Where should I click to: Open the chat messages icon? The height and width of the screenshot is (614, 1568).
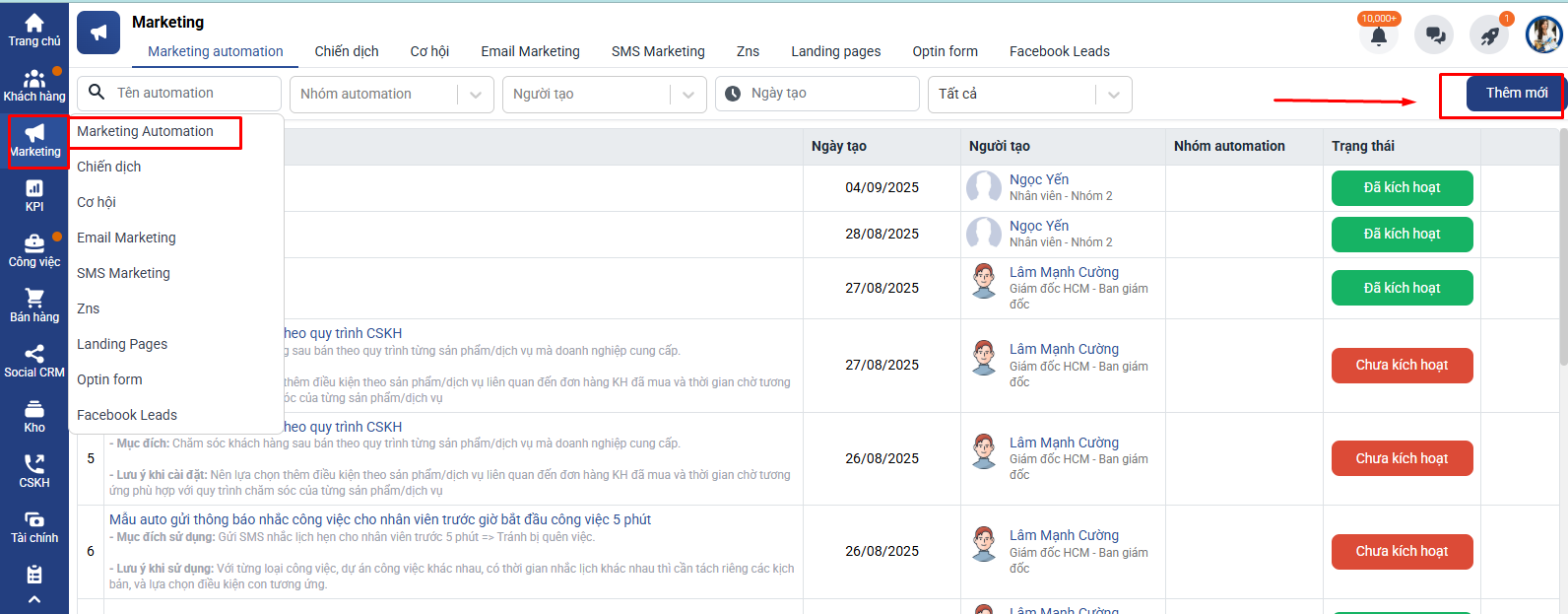[1434, 36]
